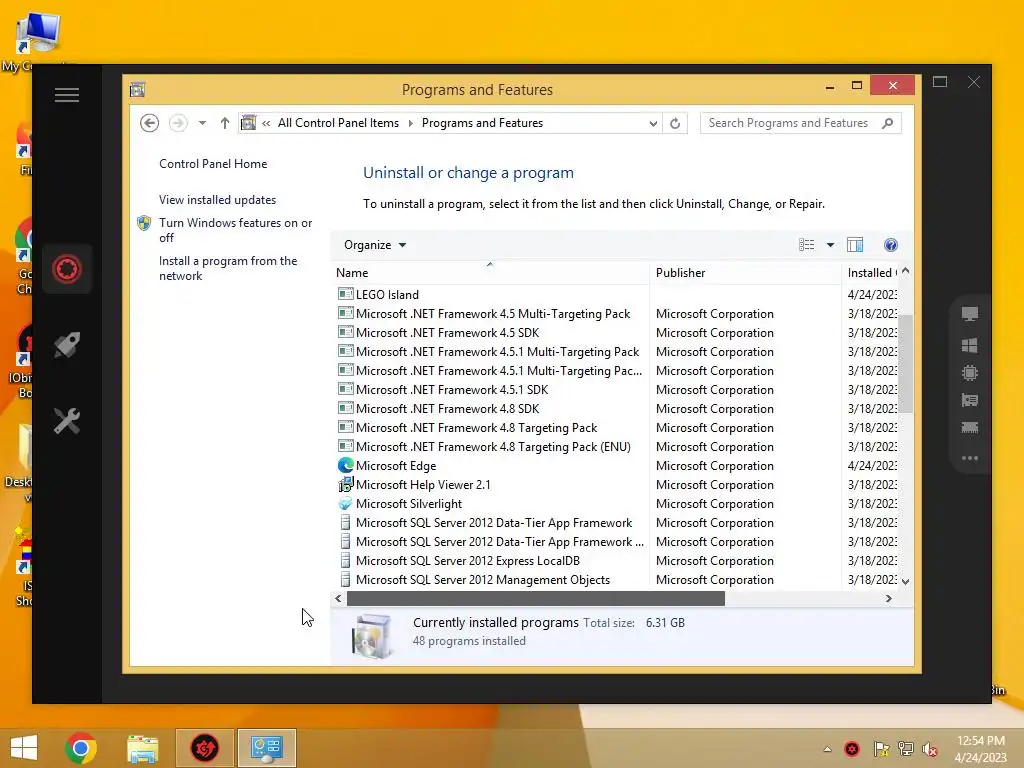Image resolution: width=1024 pixels, height=768 pixels.
Task: Open File Explorer from taskbar
Action: pos(142,748)
